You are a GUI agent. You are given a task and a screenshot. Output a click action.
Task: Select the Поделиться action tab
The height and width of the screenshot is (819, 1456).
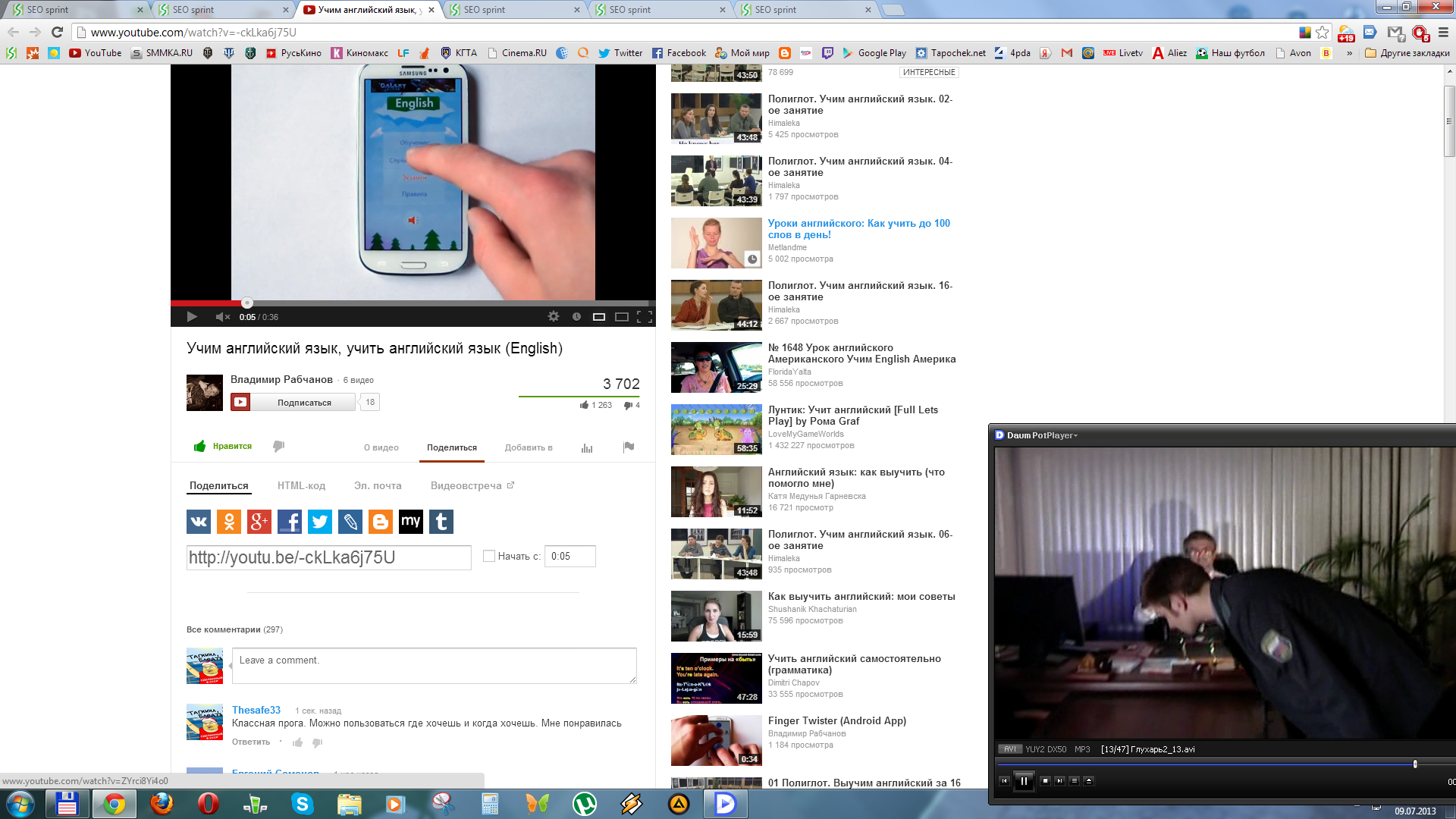452,447
